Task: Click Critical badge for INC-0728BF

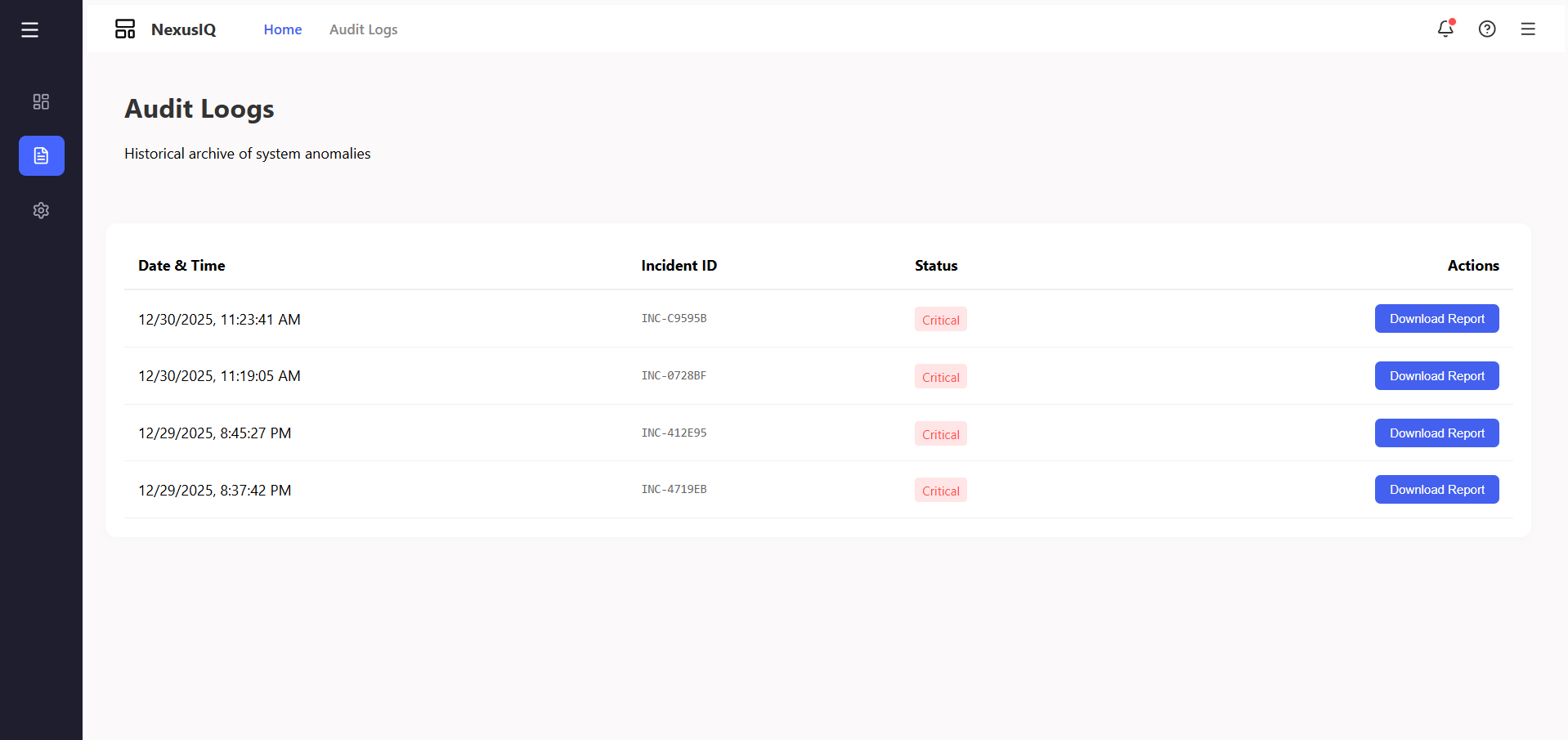Action: pos(941,377)
